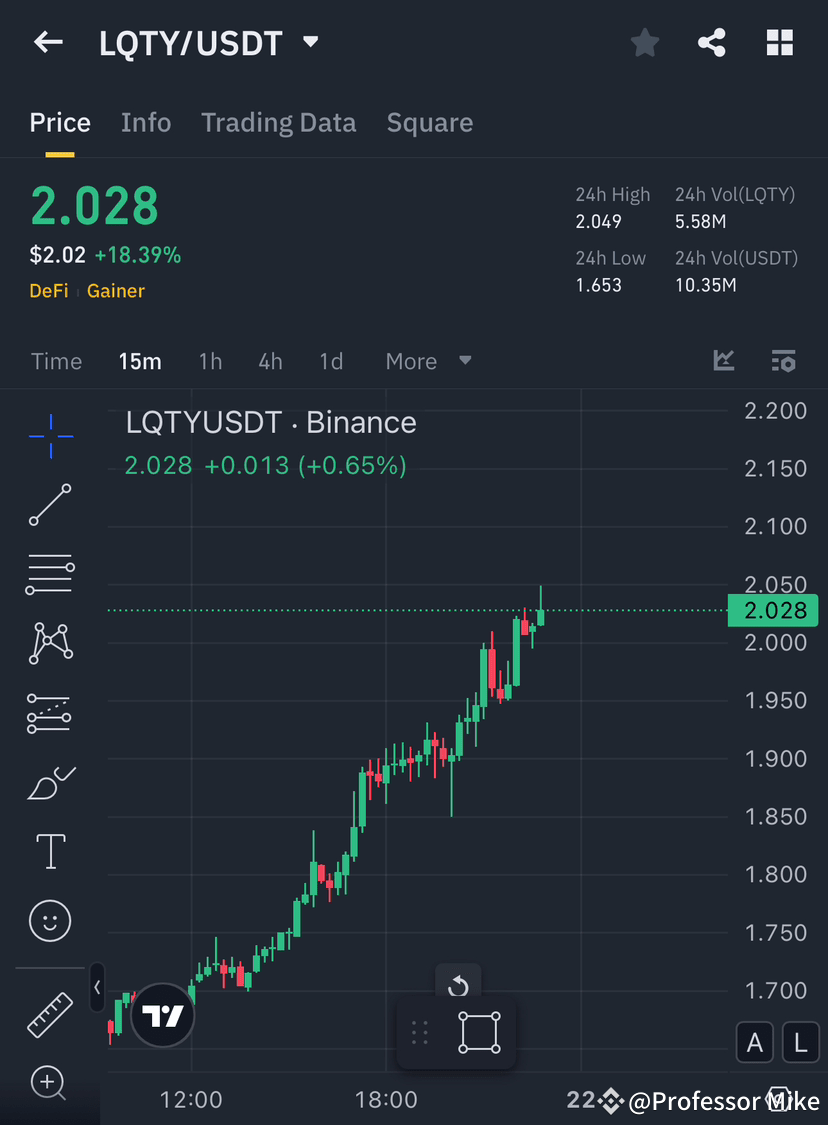Select the text annotation tool
The height and width of the screenshot is (1125, 828).
pos(50,851)
